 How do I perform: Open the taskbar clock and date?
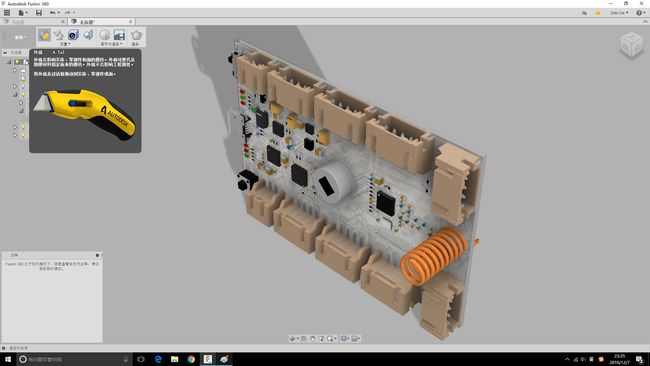click(x=620, y=359)
